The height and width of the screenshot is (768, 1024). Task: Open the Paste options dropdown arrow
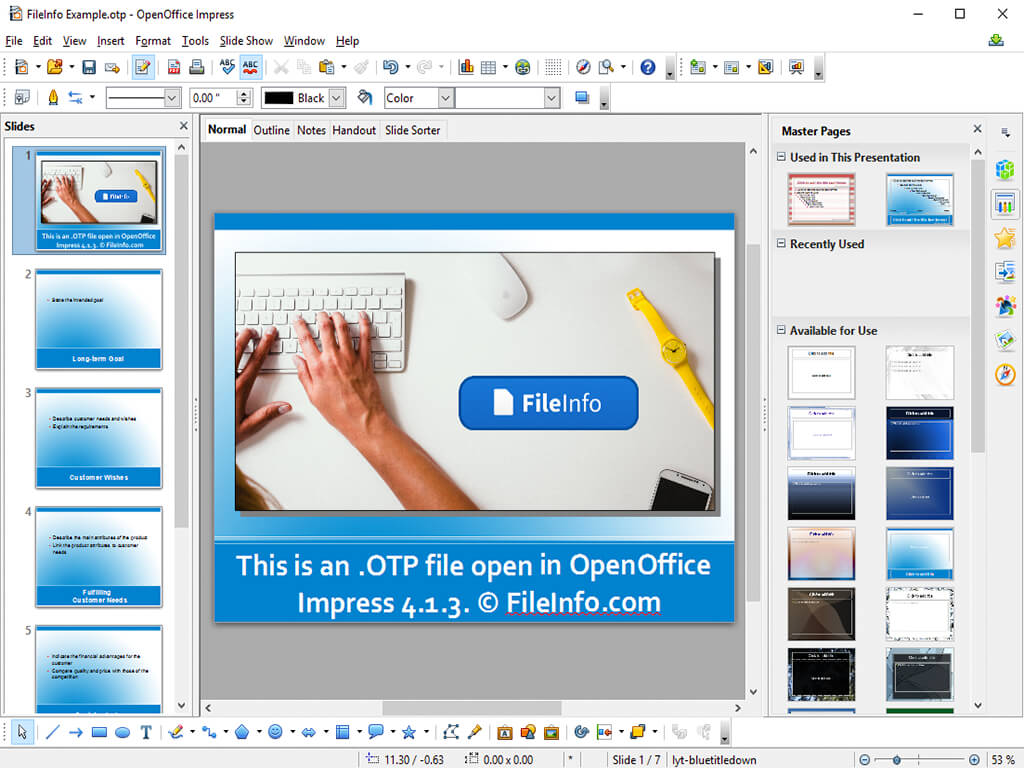[344, 67]
